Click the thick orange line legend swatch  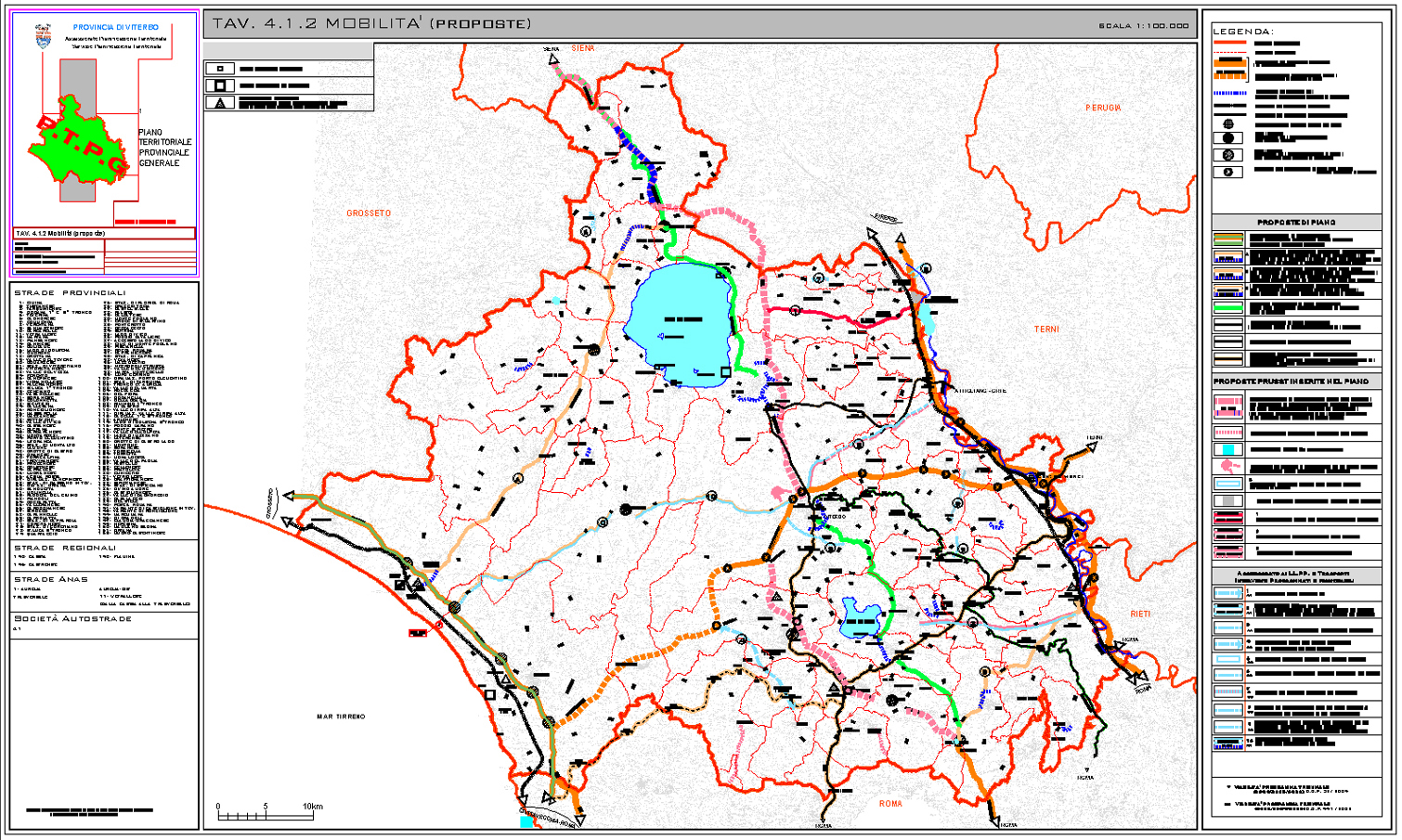pos(1229,63)
